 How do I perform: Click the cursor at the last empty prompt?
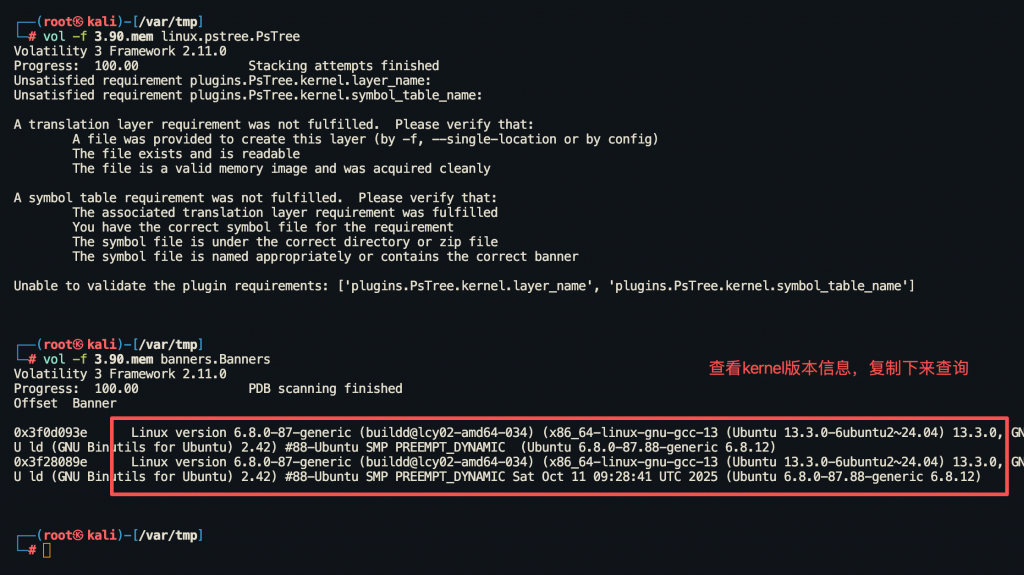point(46,550)
